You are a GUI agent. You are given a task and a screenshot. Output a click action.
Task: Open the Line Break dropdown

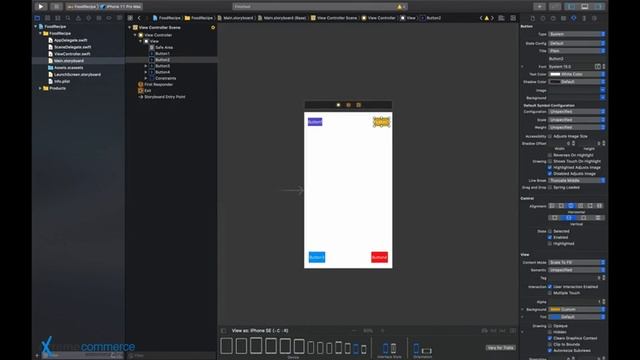(576, 180)
